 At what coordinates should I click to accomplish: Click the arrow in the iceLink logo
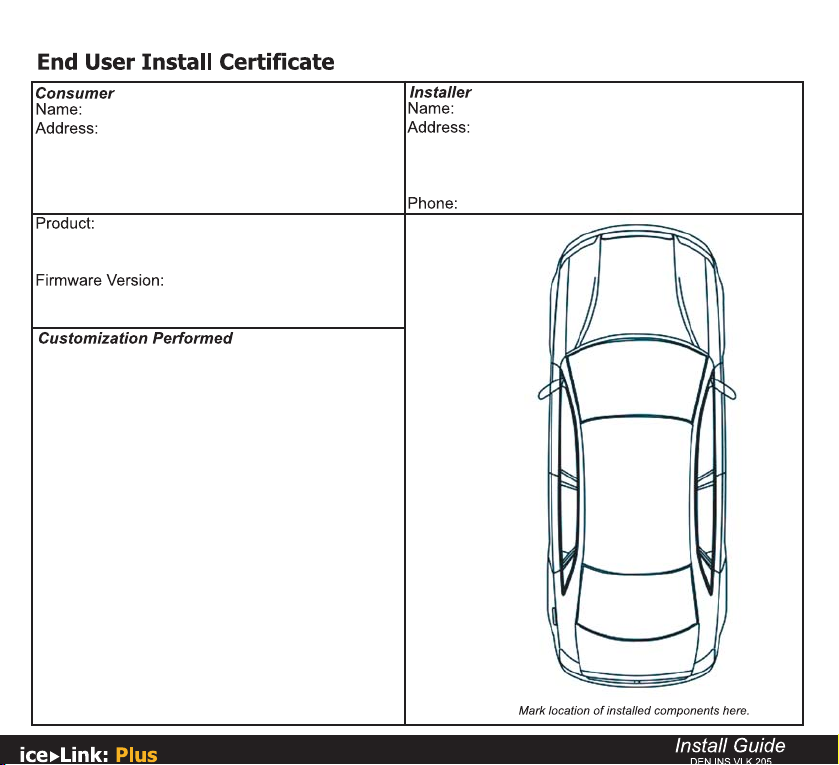click(x=55, y=756)
